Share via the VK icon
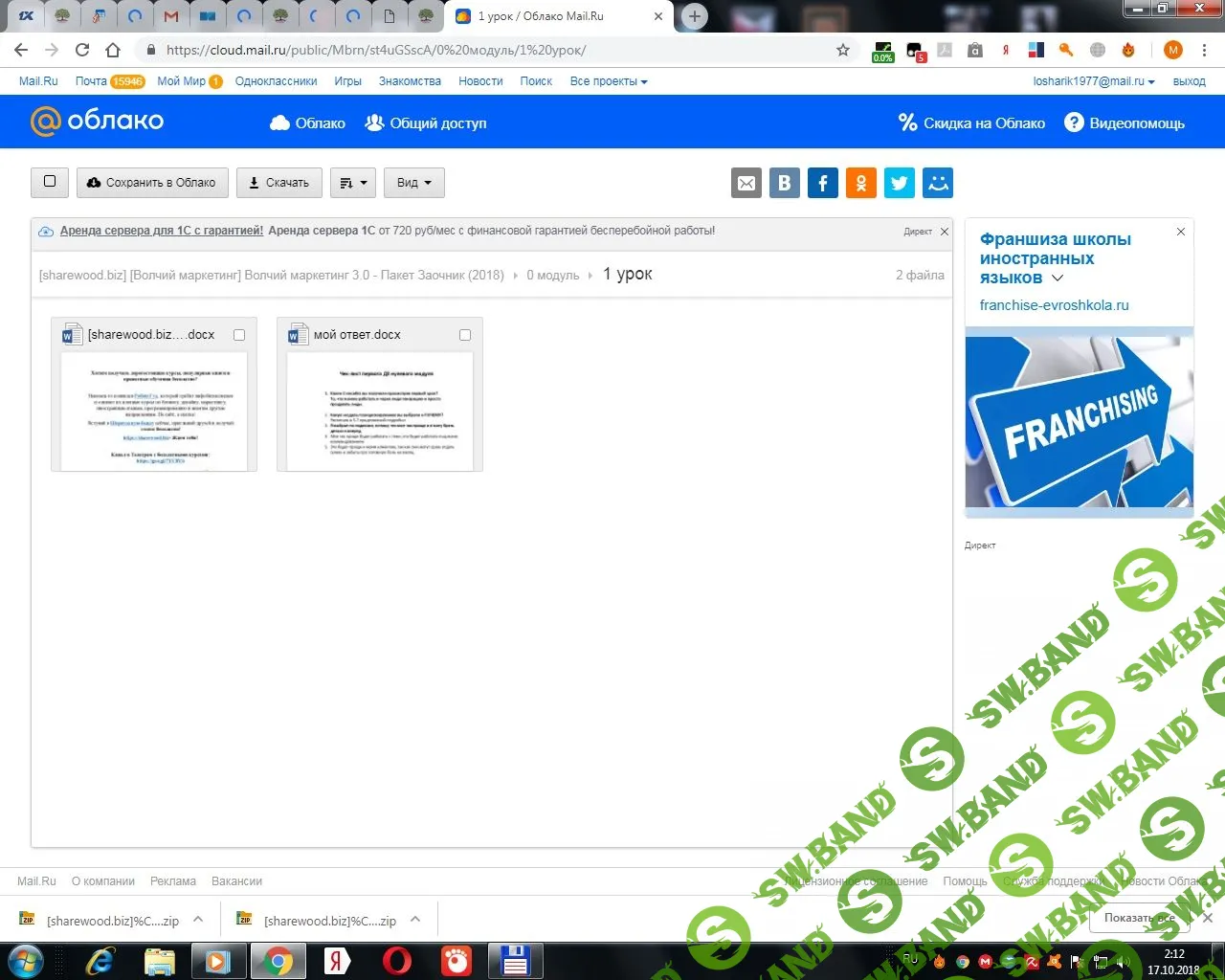1225x980 pixels. click(x=785, y=183)
